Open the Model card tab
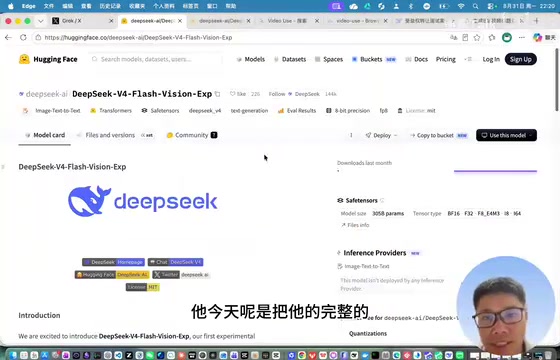 pos(45,135)
